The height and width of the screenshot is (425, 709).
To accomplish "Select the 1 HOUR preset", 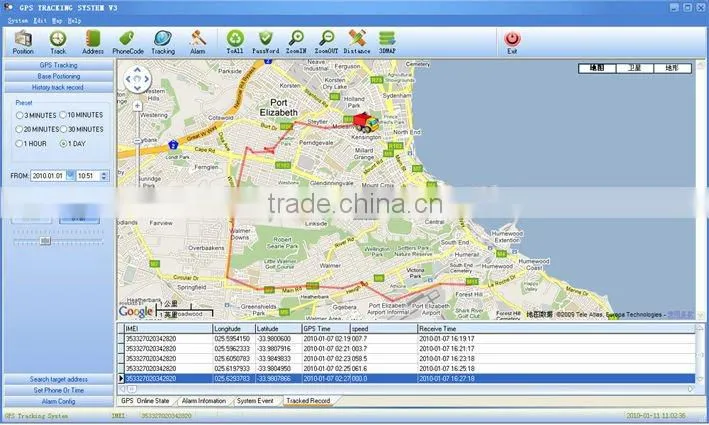I will coord(31,143).
